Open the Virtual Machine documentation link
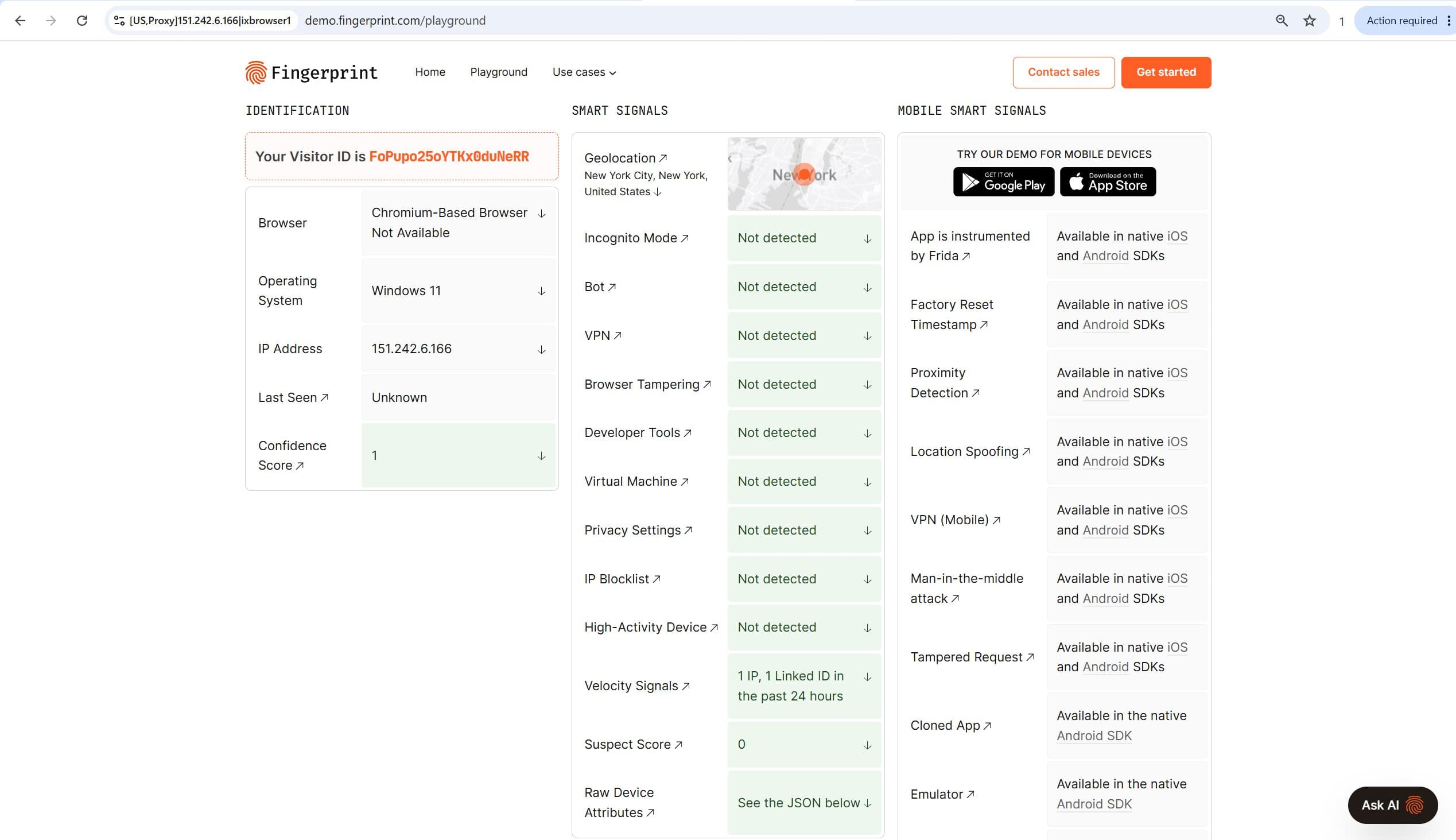1456x840 pixels. (636, 481)
